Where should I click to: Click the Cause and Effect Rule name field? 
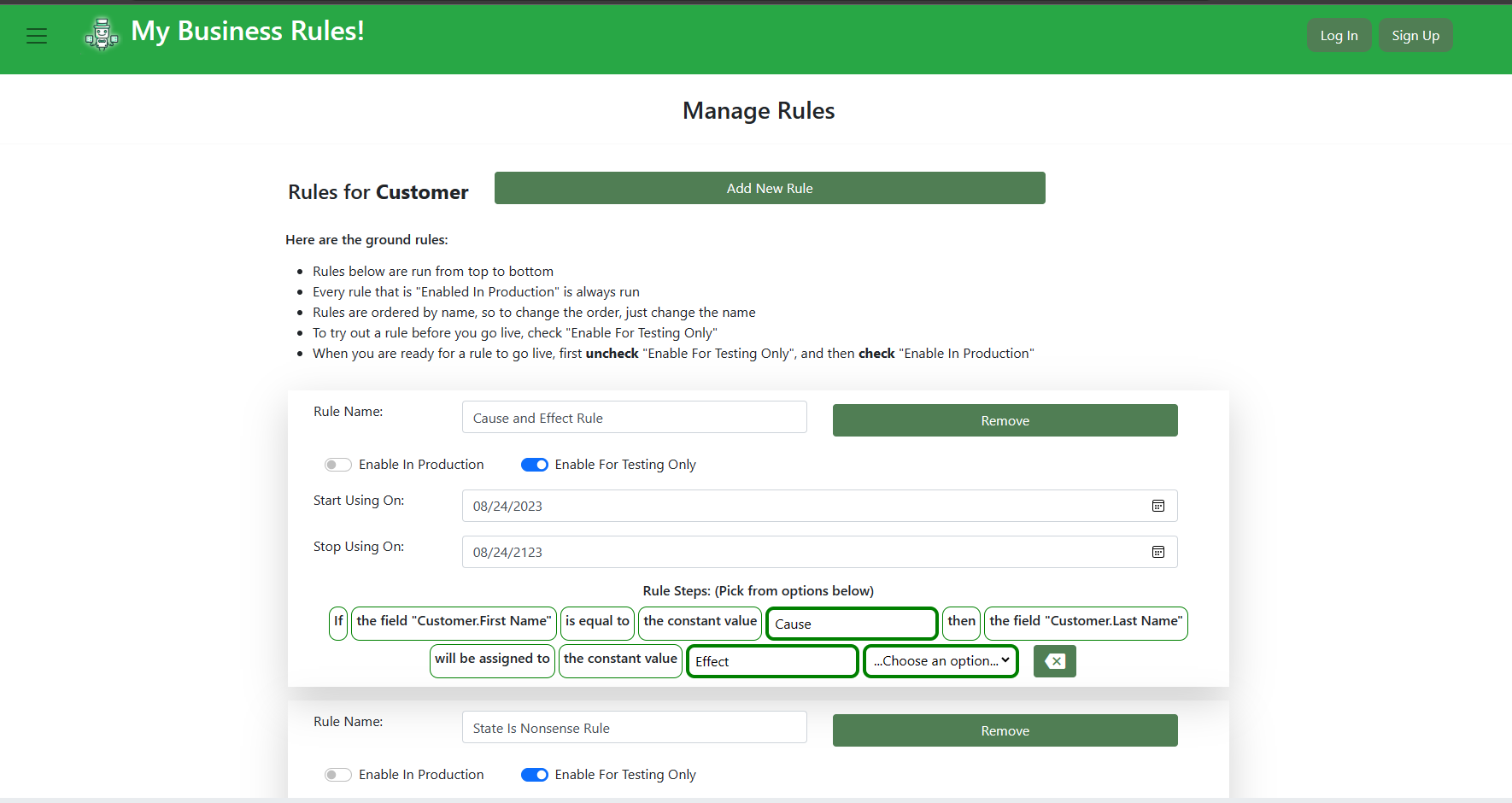point(635,418)
